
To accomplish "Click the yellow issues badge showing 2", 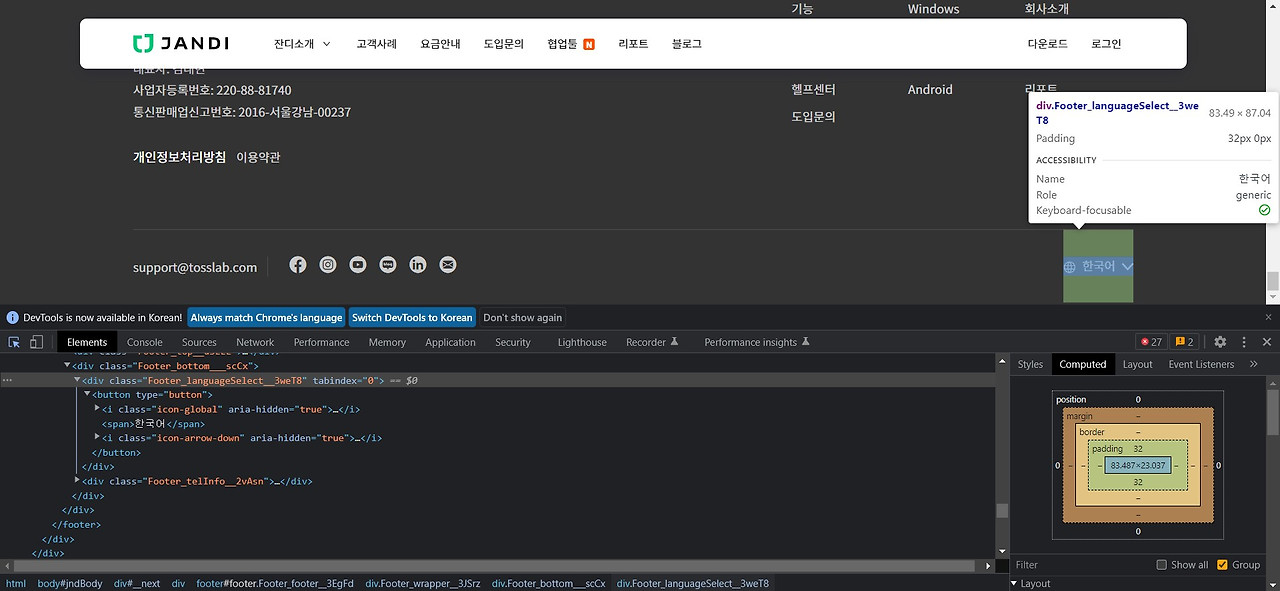I will coord(1184,342).
